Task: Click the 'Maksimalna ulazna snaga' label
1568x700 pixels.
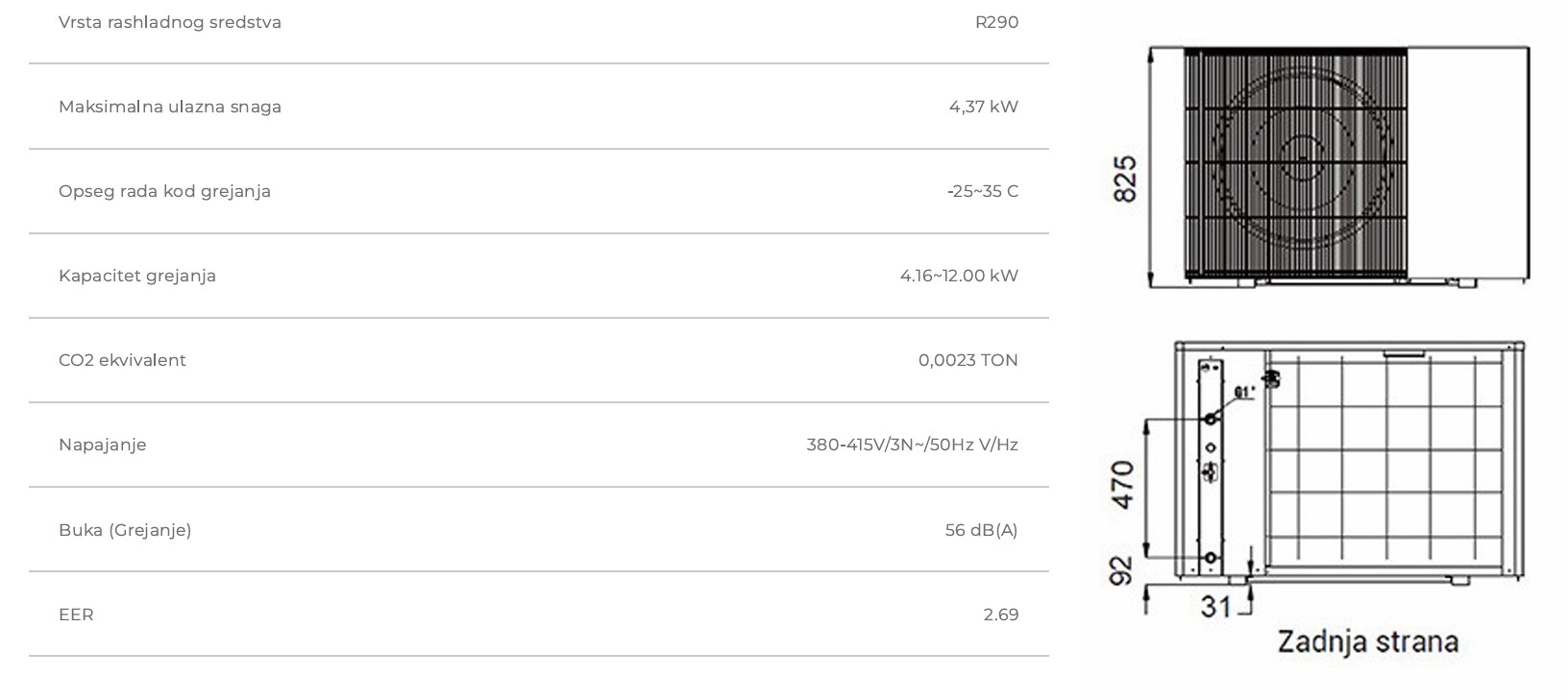Action: (170, 107)
